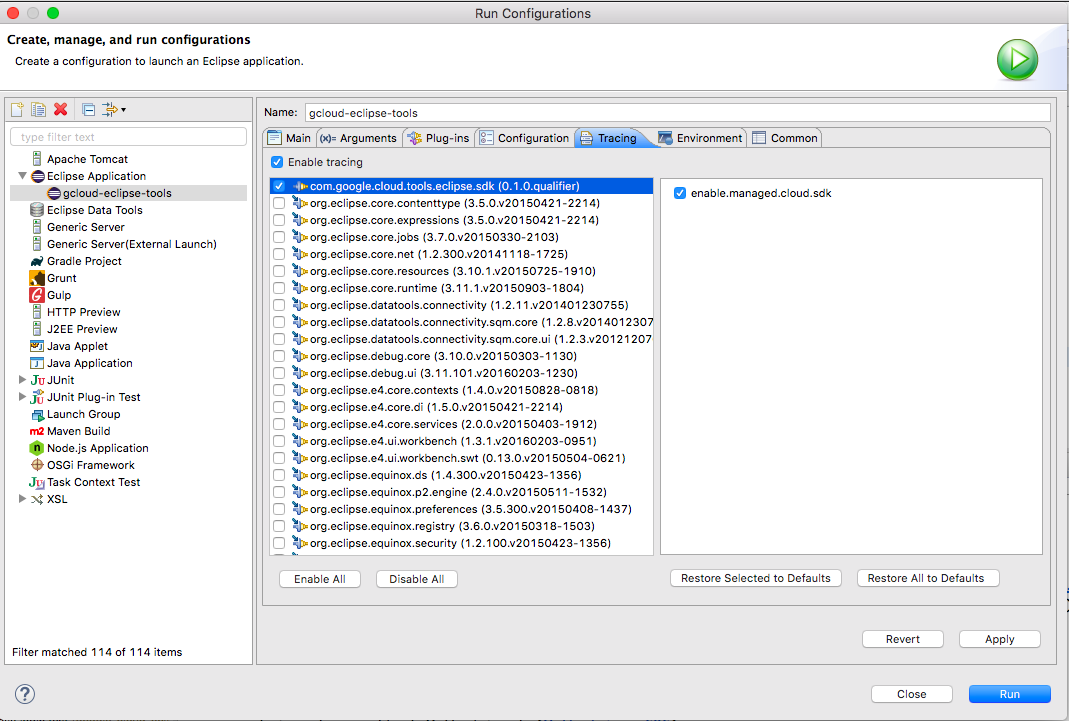The width and height of the screenshot is (1069, 721).
Task: Select org.eclipse.e4.ui.workbench.swt plug-in row
Action: point(461,458)
